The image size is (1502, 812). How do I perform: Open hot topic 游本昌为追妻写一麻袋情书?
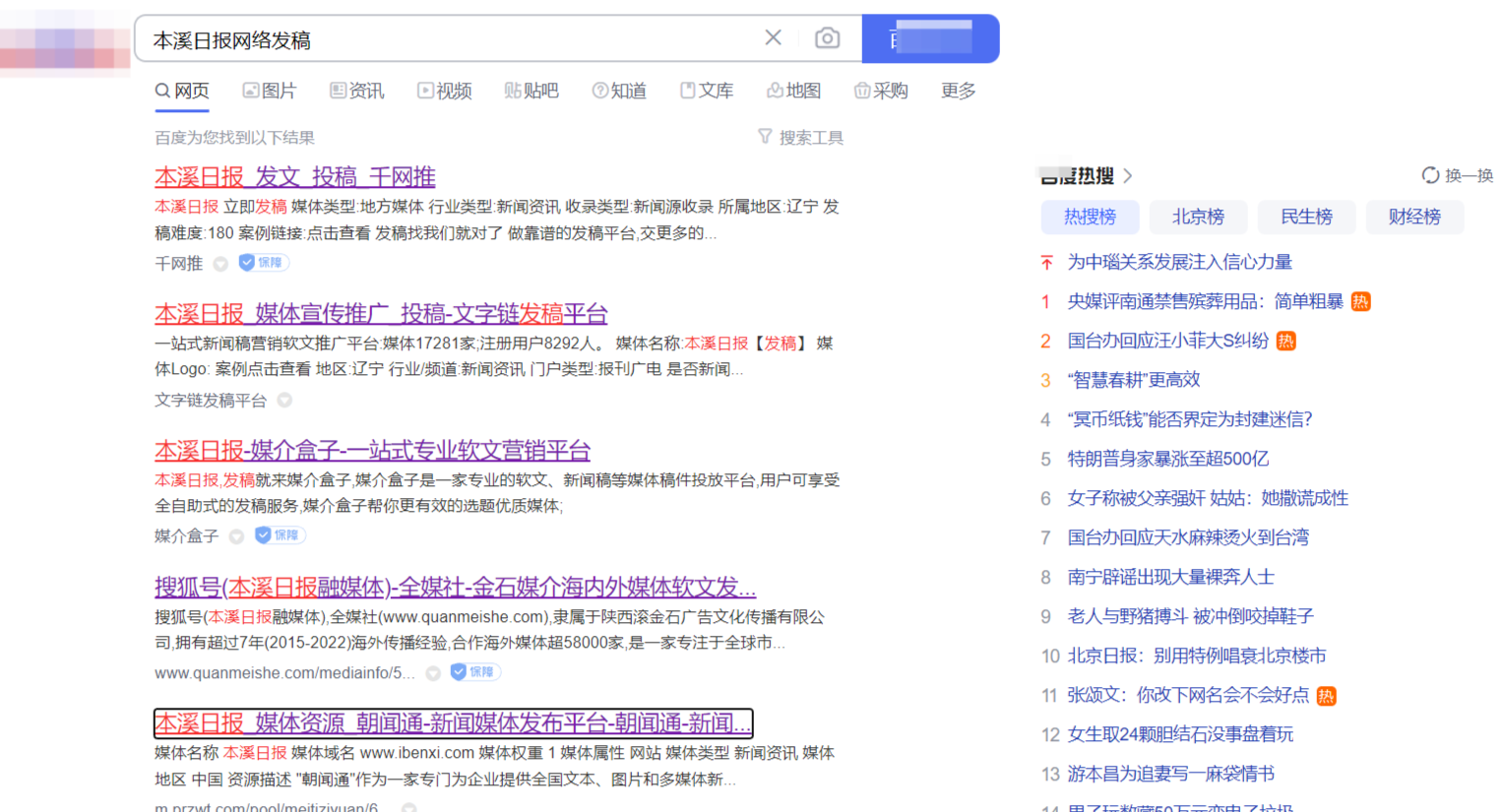tap(1170, 774)
